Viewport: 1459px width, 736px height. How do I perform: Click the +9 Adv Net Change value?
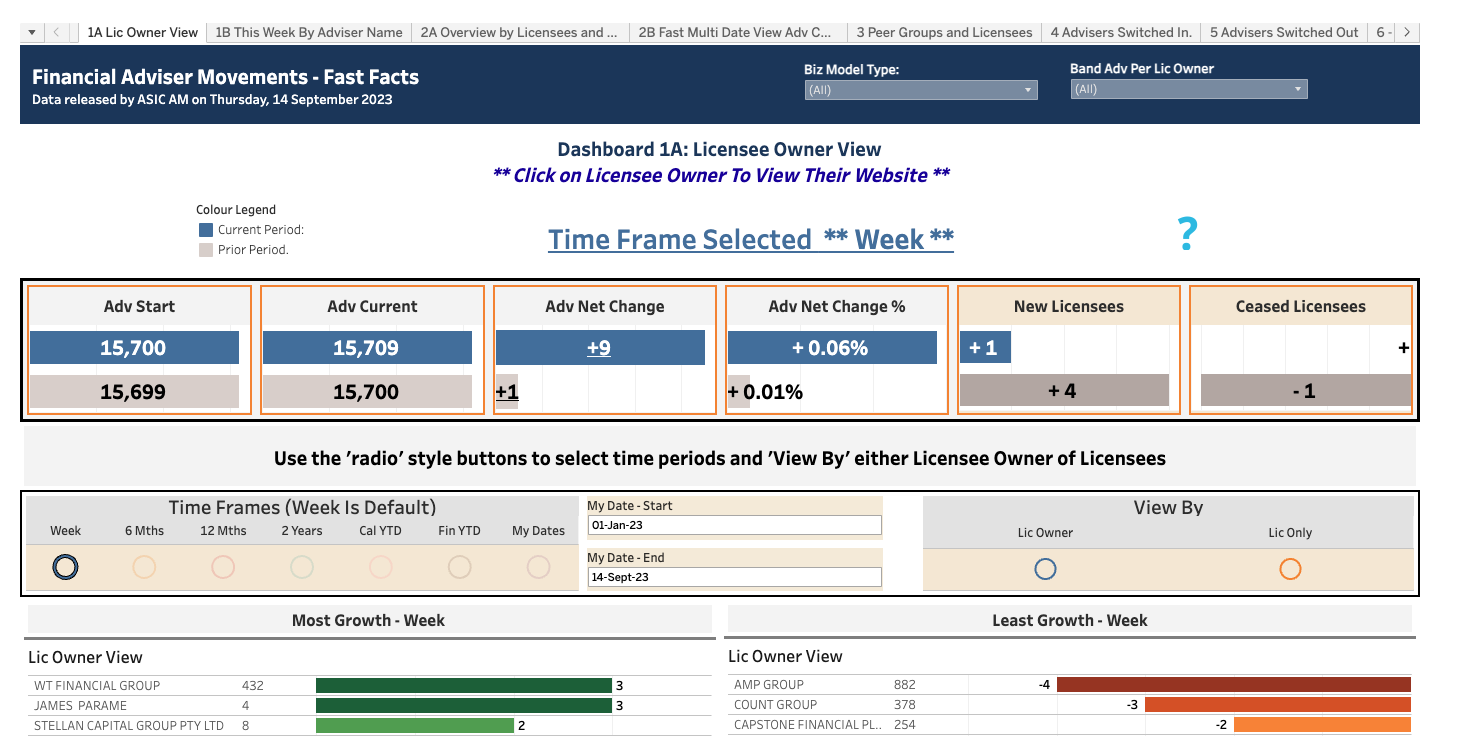600,348
